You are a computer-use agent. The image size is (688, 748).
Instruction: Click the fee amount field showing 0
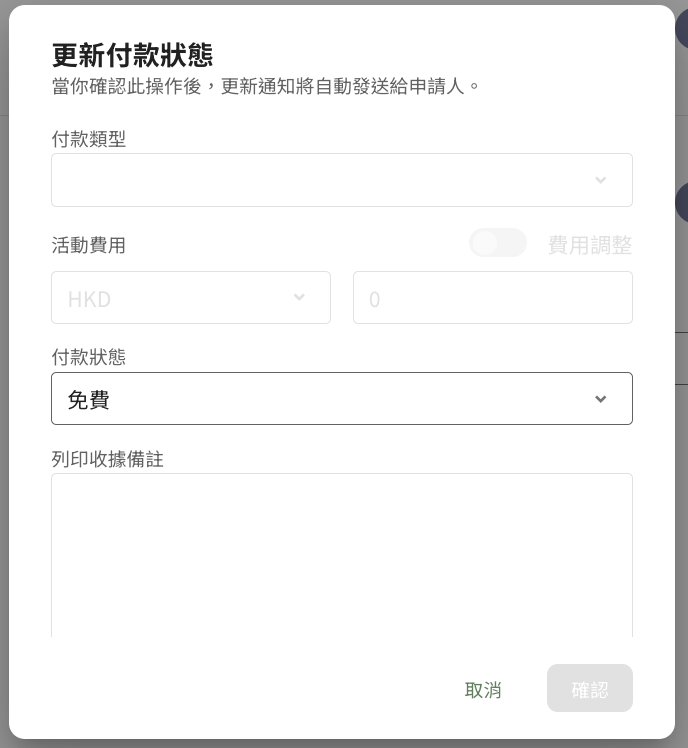[492, 298]
